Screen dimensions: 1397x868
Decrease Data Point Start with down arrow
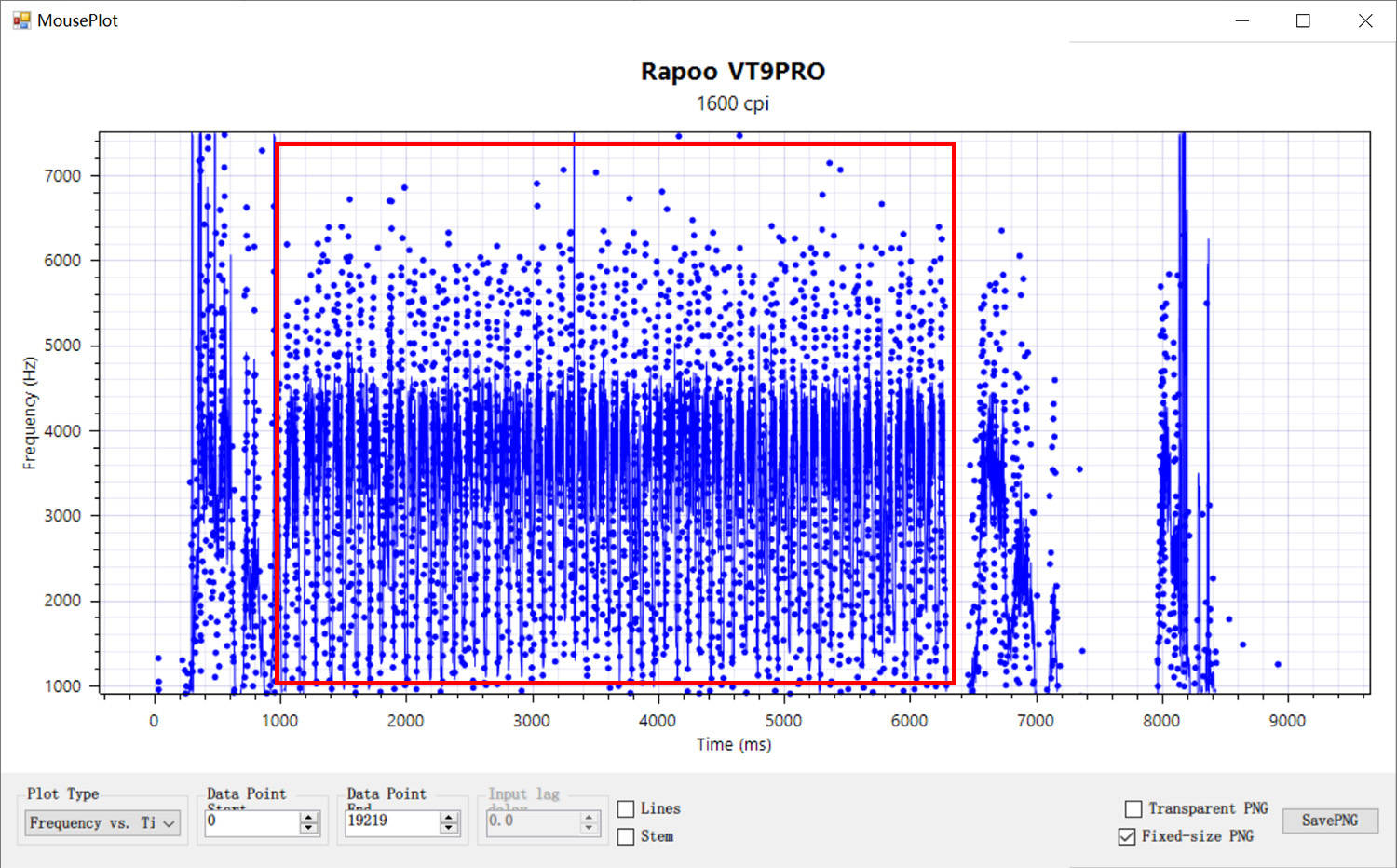pos(309,828)
